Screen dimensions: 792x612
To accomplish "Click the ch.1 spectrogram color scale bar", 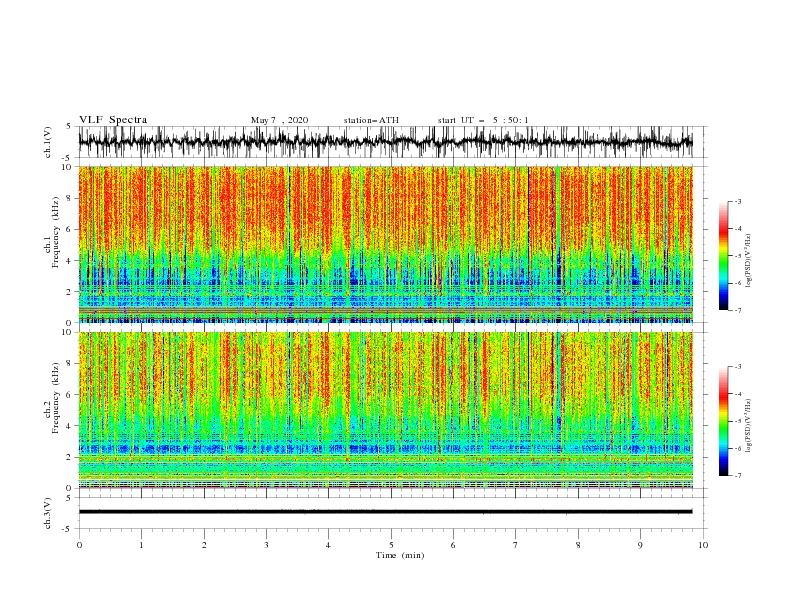I will click(x=723, y=256).
